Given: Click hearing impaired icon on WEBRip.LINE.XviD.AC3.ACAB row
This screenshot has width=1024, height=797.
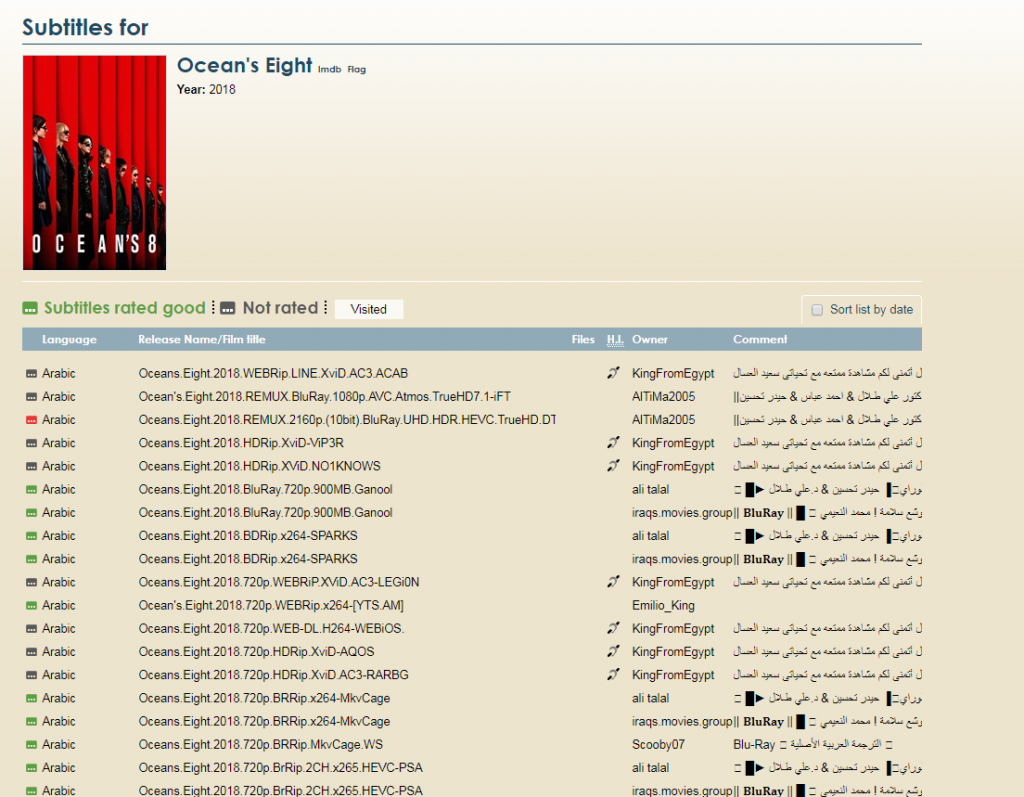Looking at the screenshot, I should click(x=613, y=374).
